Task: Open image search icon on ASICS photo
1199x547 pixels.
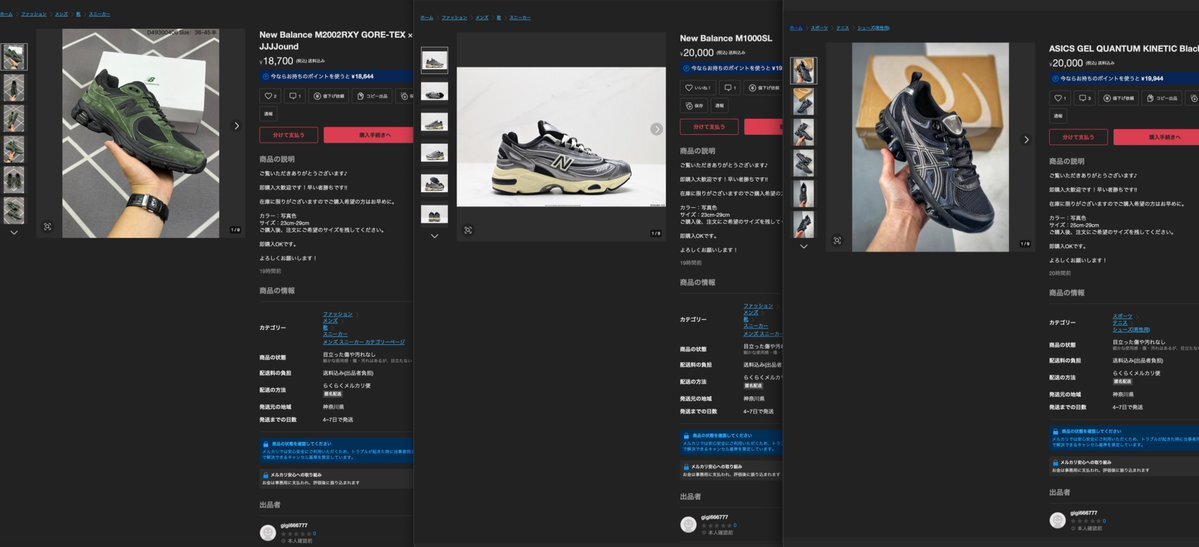Action: click(837, 240)
